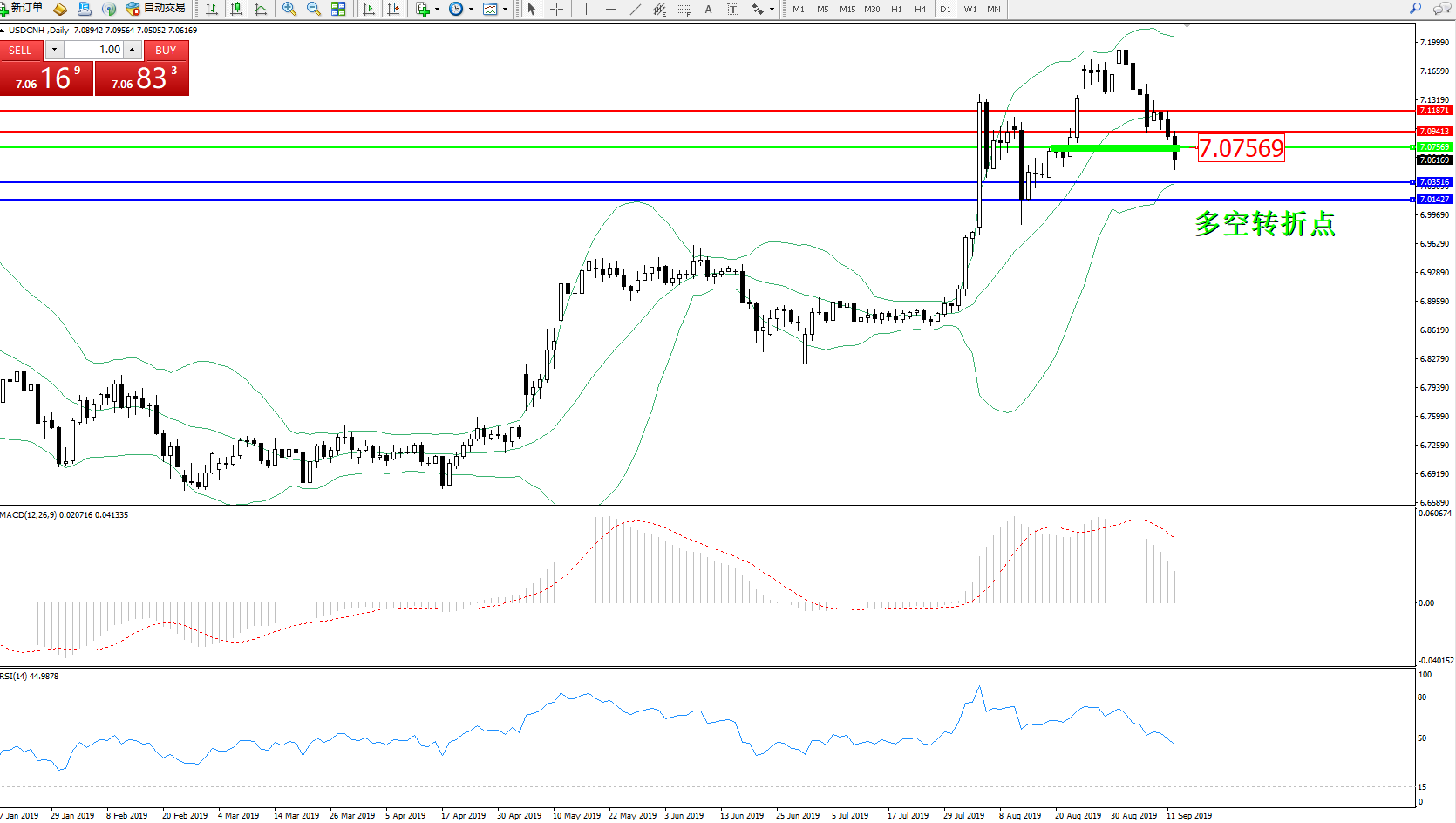The height and width of the screenshot is (823, 1456).
Task: Click the green 7.07569 price level marker
Action: pos(1433,147)
